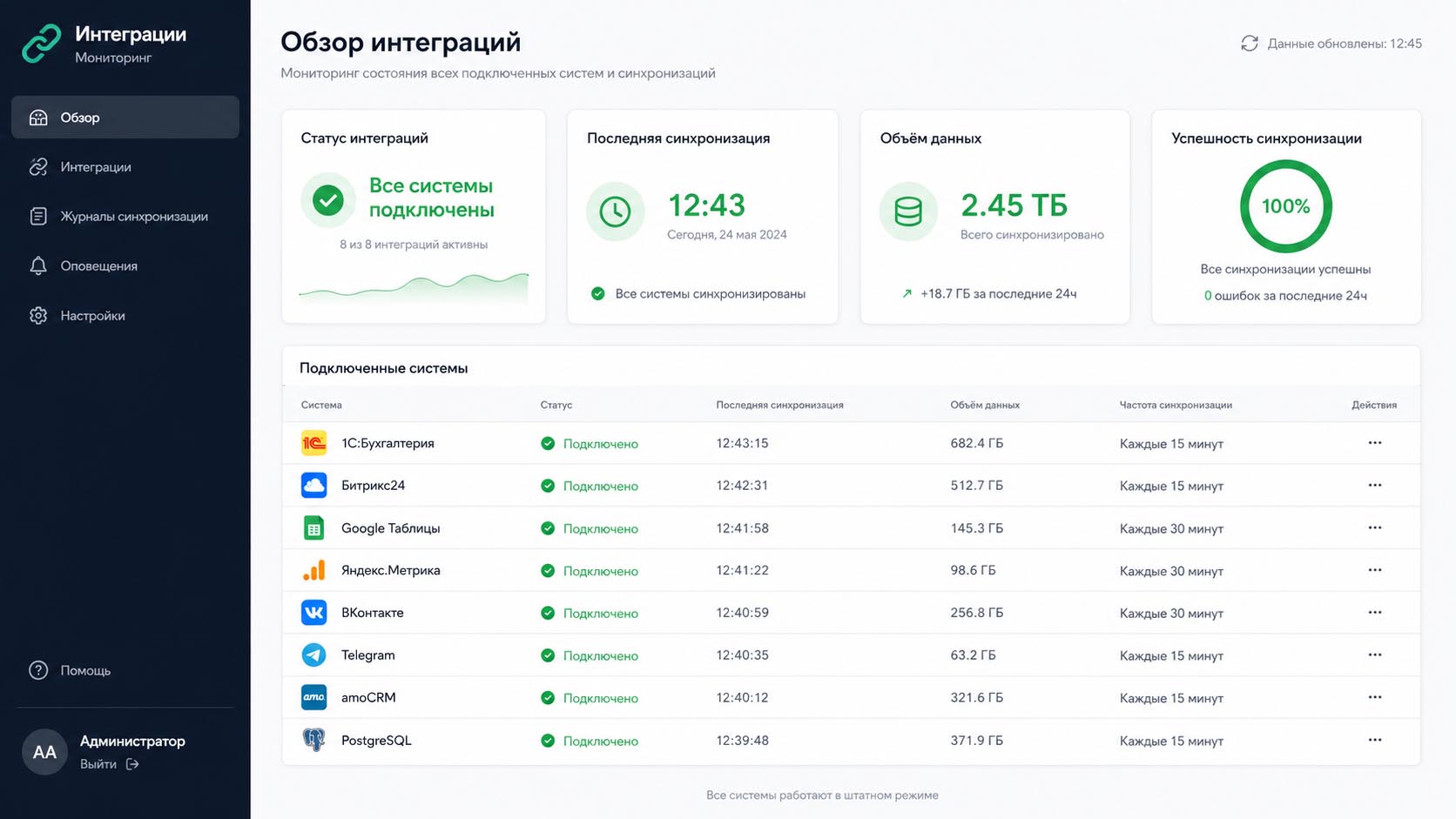The height and width of the screenshot is (819, 1456).
Task: Click the AA administrator avatar
Action: [44, 752]
